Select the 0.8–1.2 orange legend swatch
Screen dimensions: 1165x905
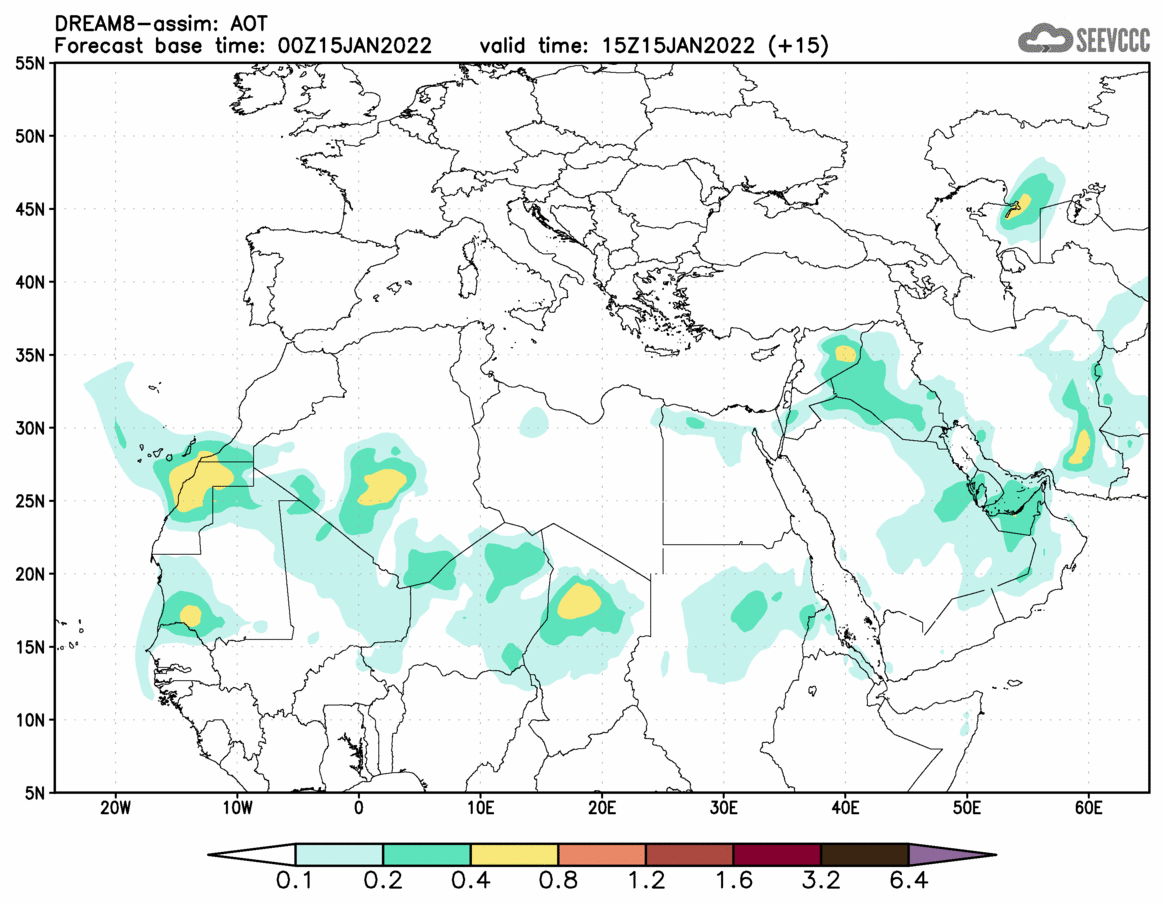pos(602,854)
